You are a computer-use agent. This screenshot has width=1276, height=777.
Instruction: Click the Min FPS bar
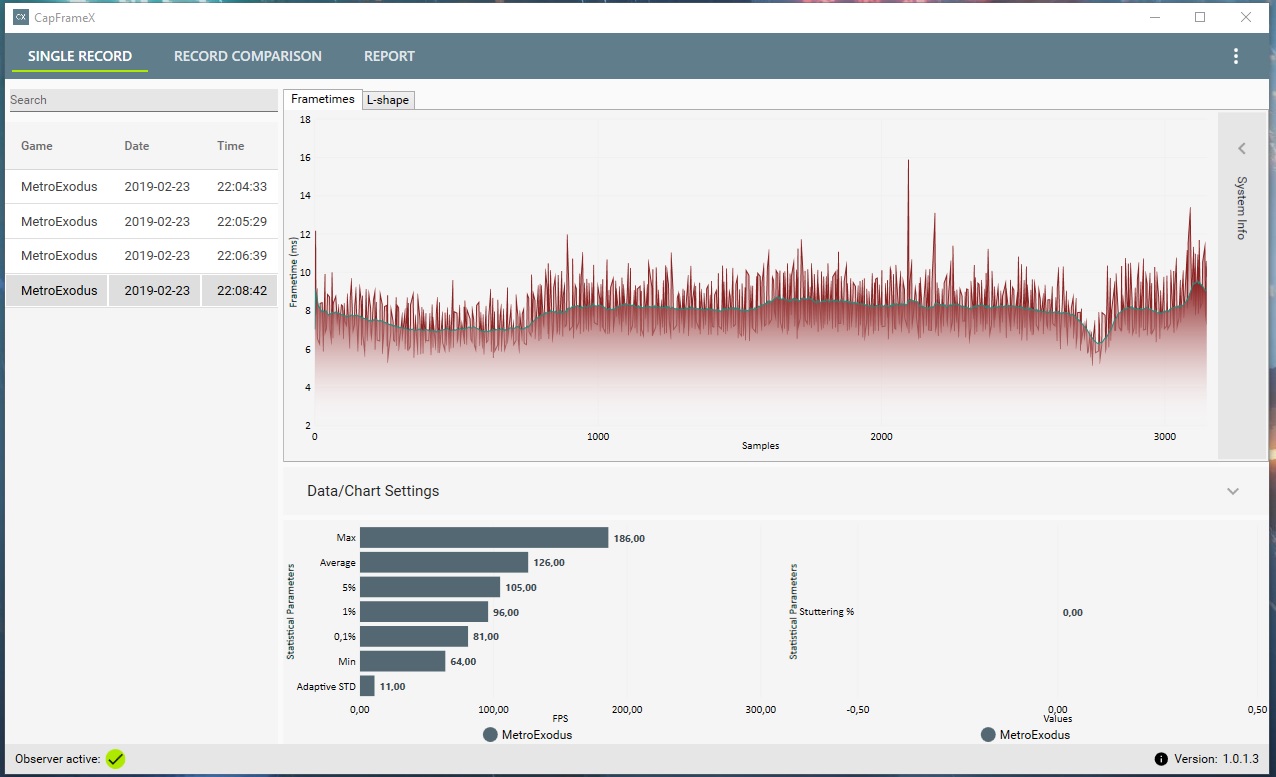click(402, 661)
